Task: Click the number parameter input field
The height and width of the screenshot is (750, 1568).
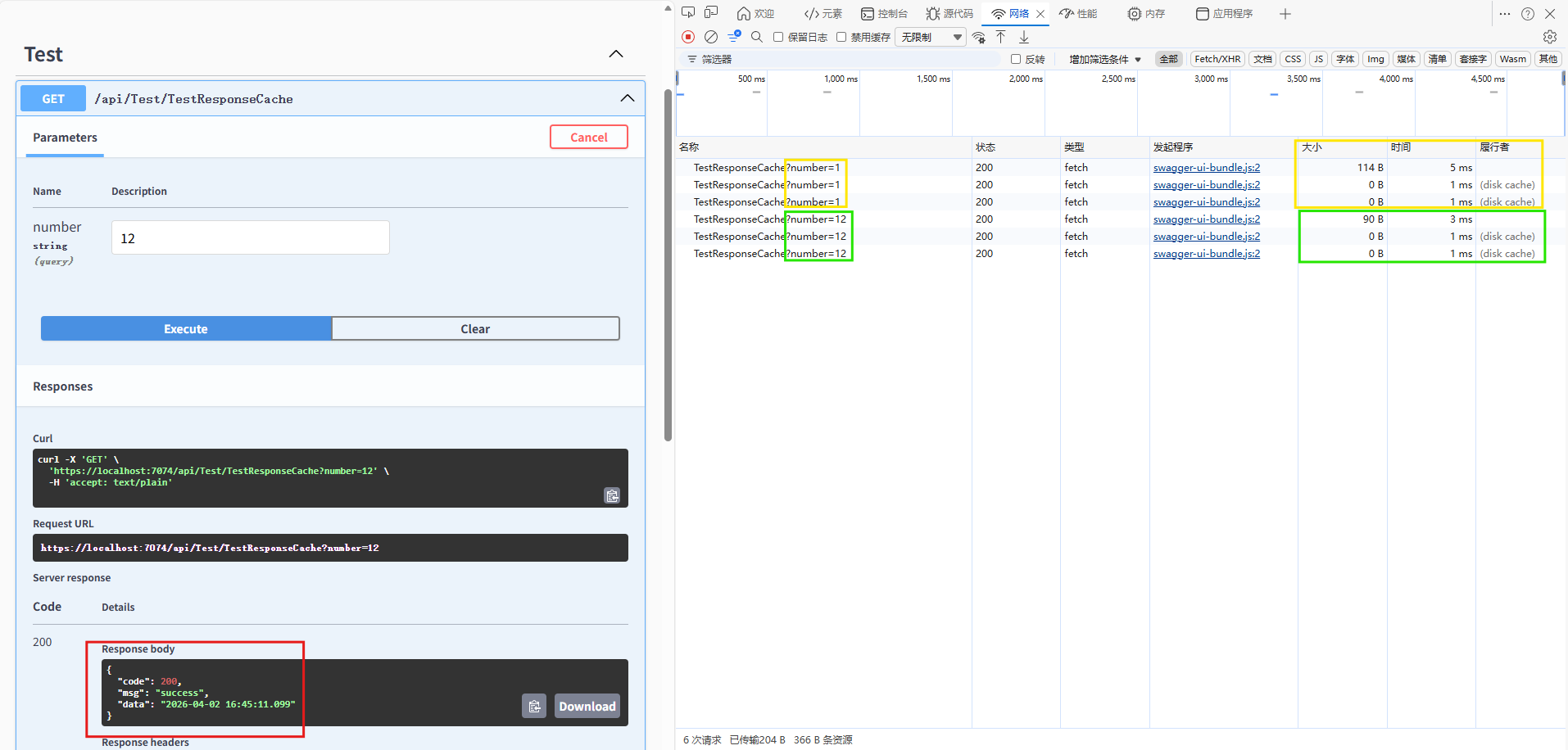Action: 250,238
